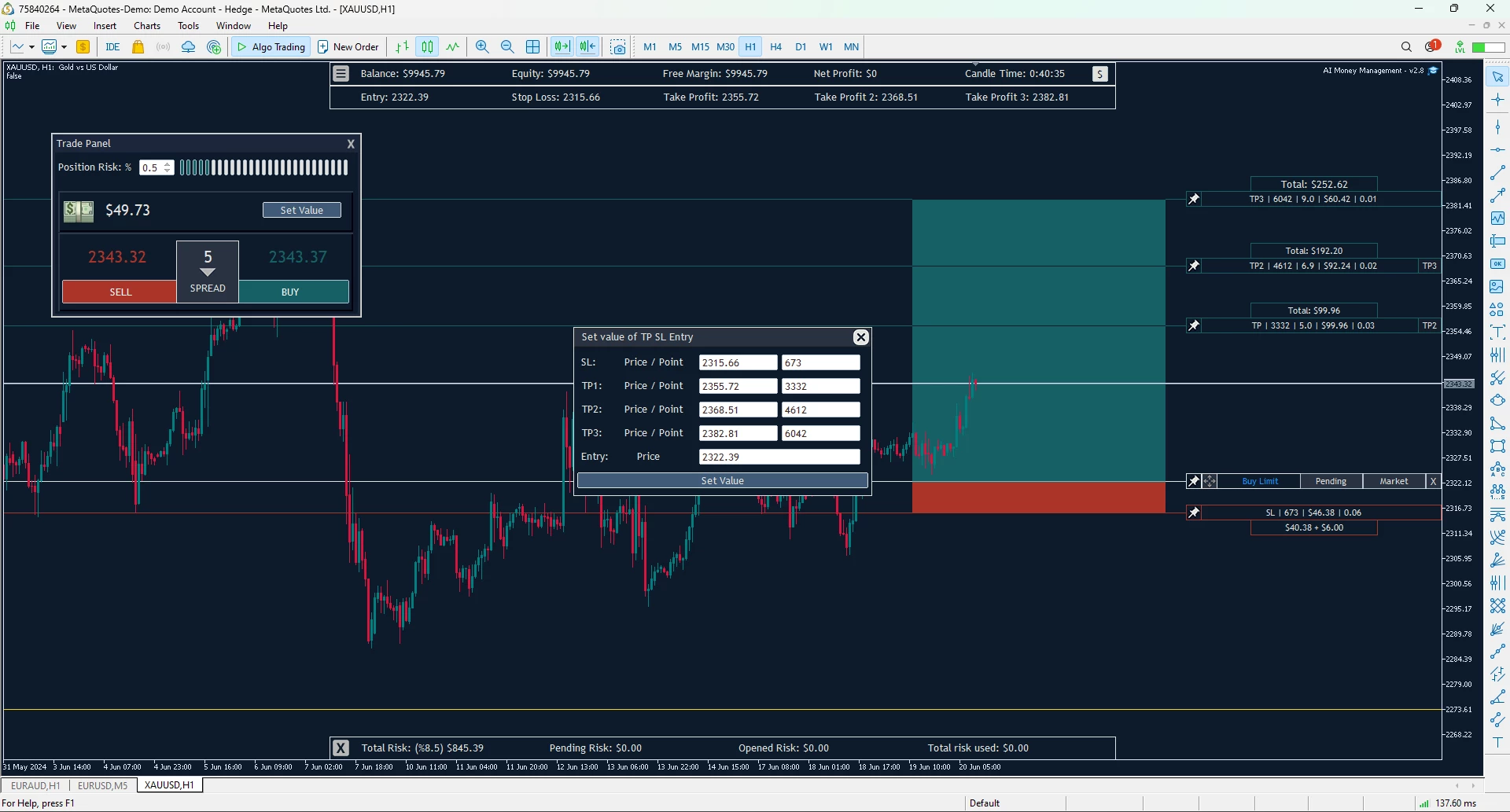
Task: Open the search magnifier in top toolbar
Action: [x=1406, y=47]
